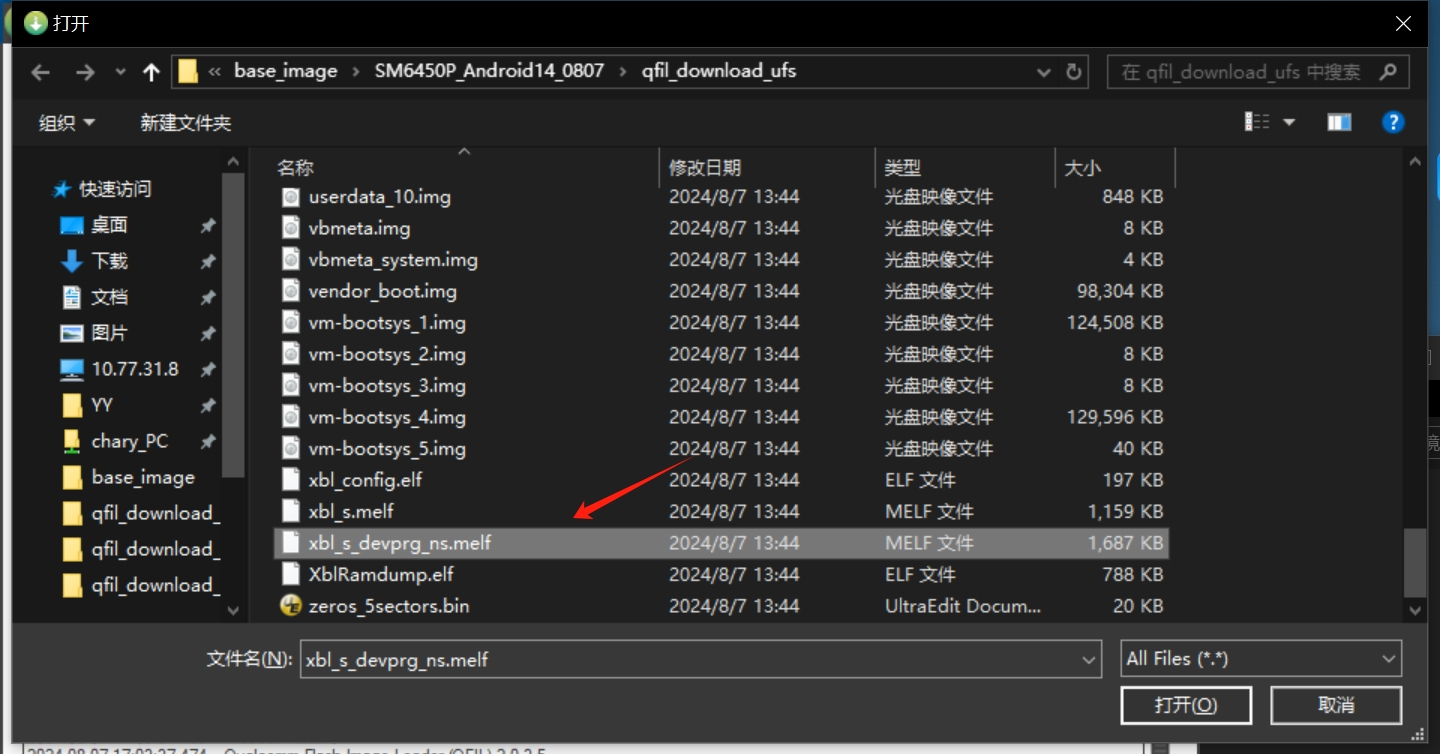1440x754 pixels.
Task: Open the recent locations dropdown arrow
Action: (121, 72)
